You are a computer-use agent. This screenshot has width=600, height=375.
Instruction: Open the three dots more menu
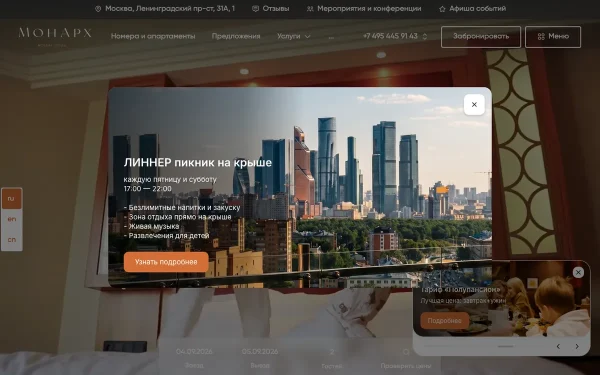(x=331, y=37)
